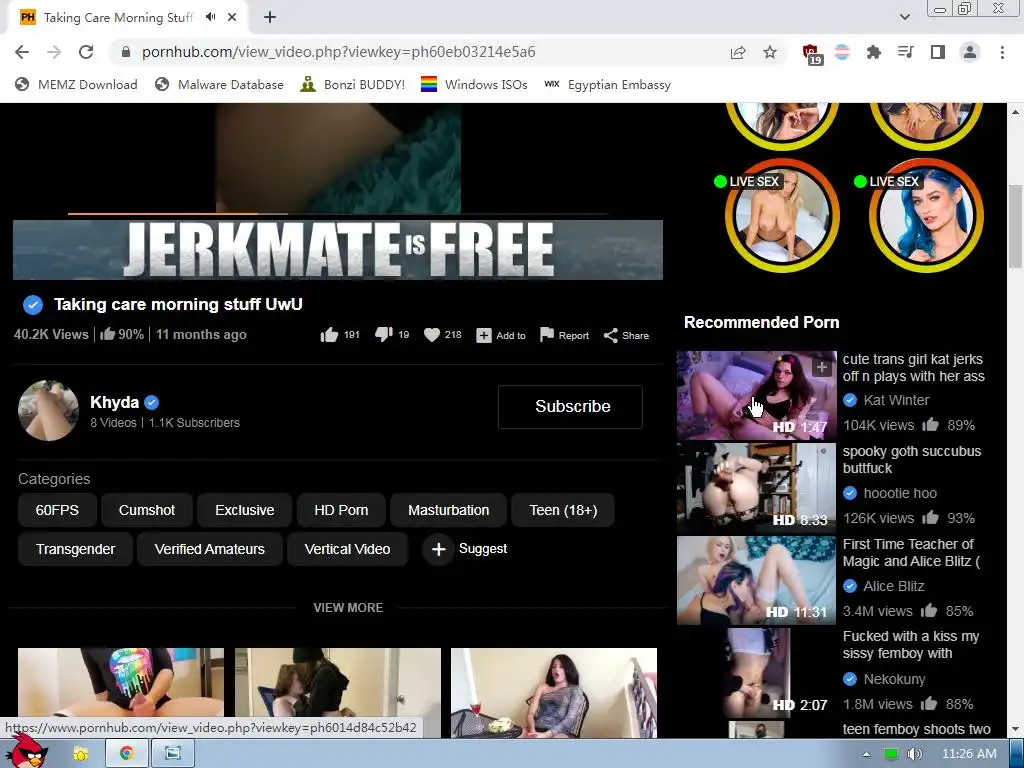
Task: Expand the tab search chevron
Action: click(x=904, y=17)
